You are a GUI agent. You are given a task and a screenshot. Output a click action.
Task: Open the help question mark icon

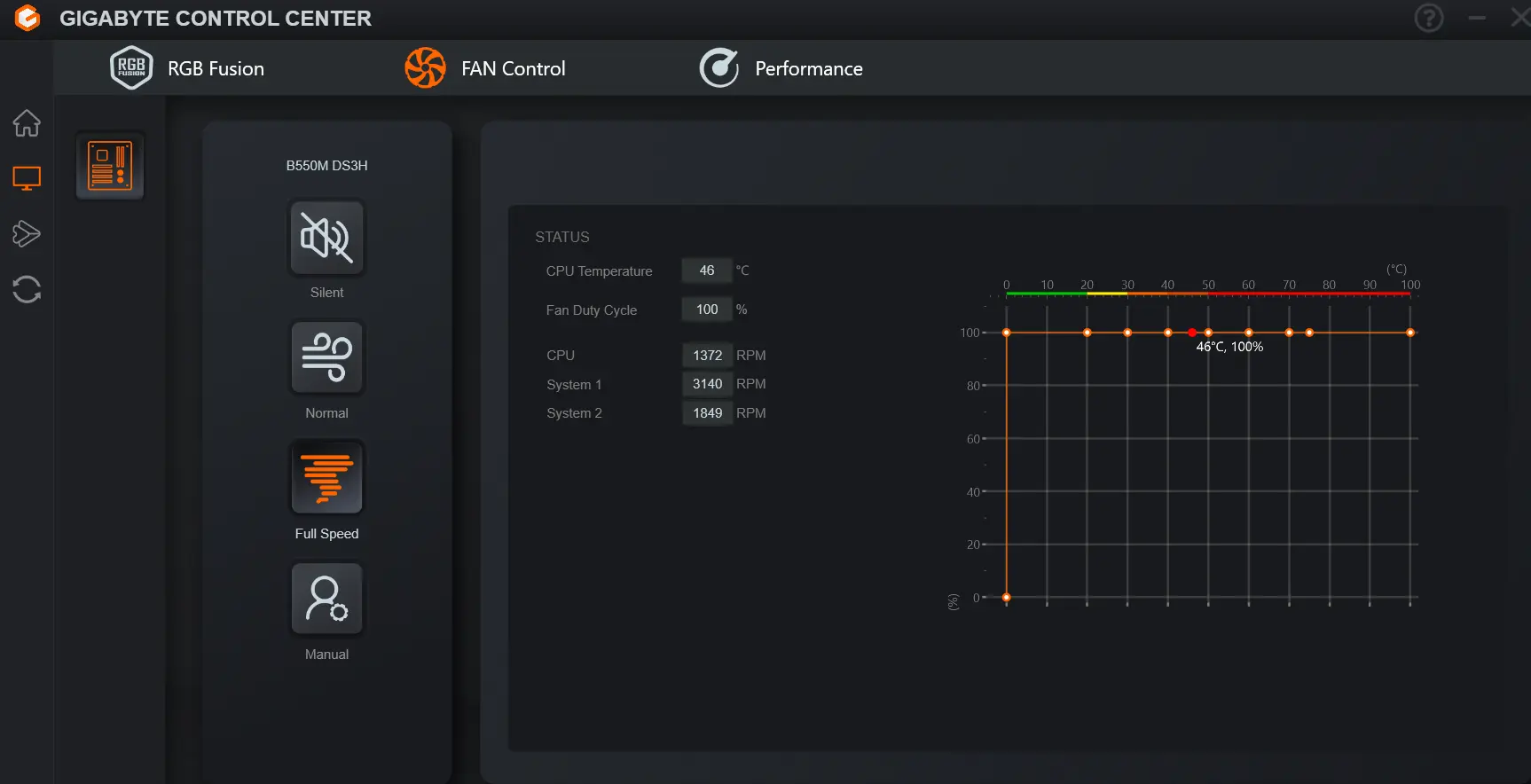click(1429, 18)
